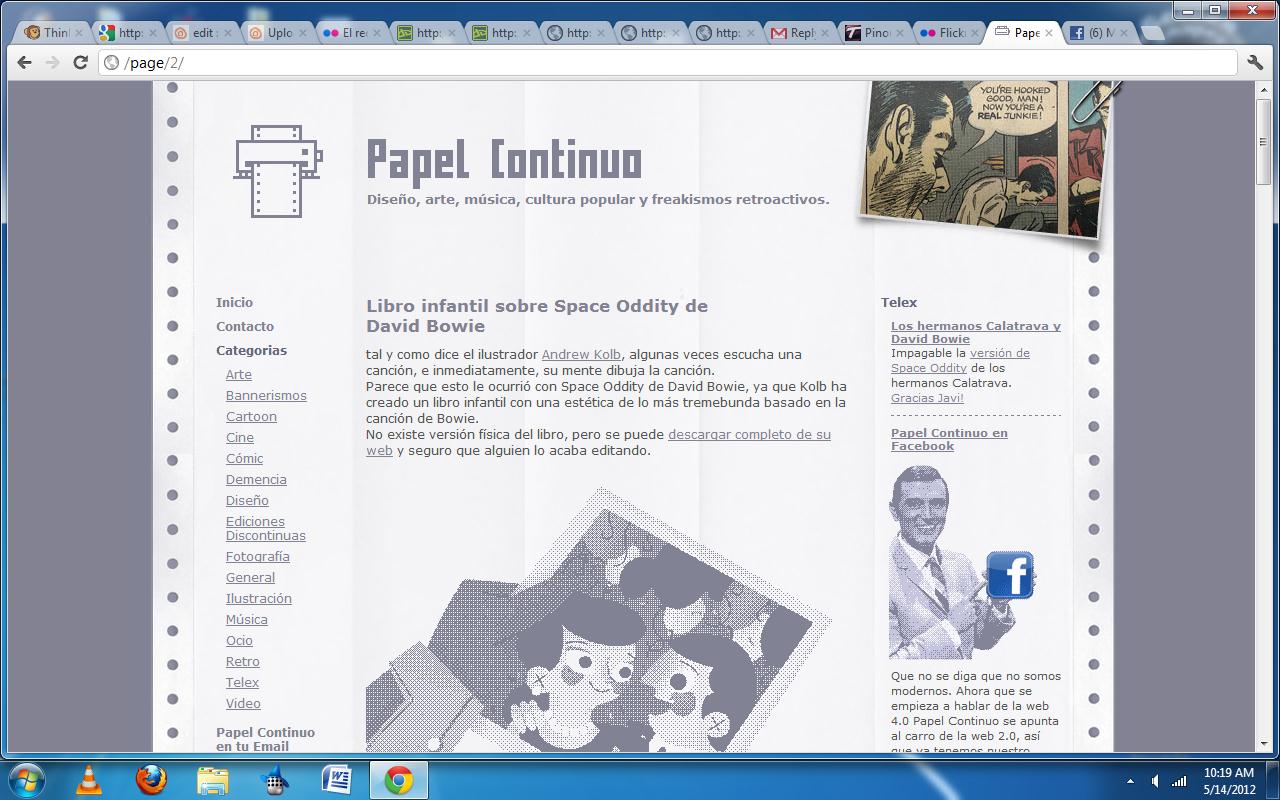Click the browser Forward arrow

coord(52,62)
